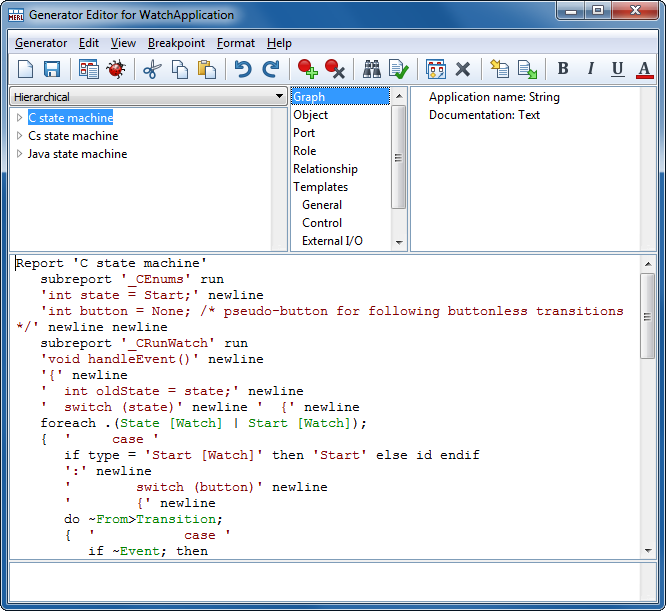Image resolution: width=666 pixels, height=611 pixels.
Task: Expand the Java state machine node
Action: pyautogui.click(x=19, y=154)
